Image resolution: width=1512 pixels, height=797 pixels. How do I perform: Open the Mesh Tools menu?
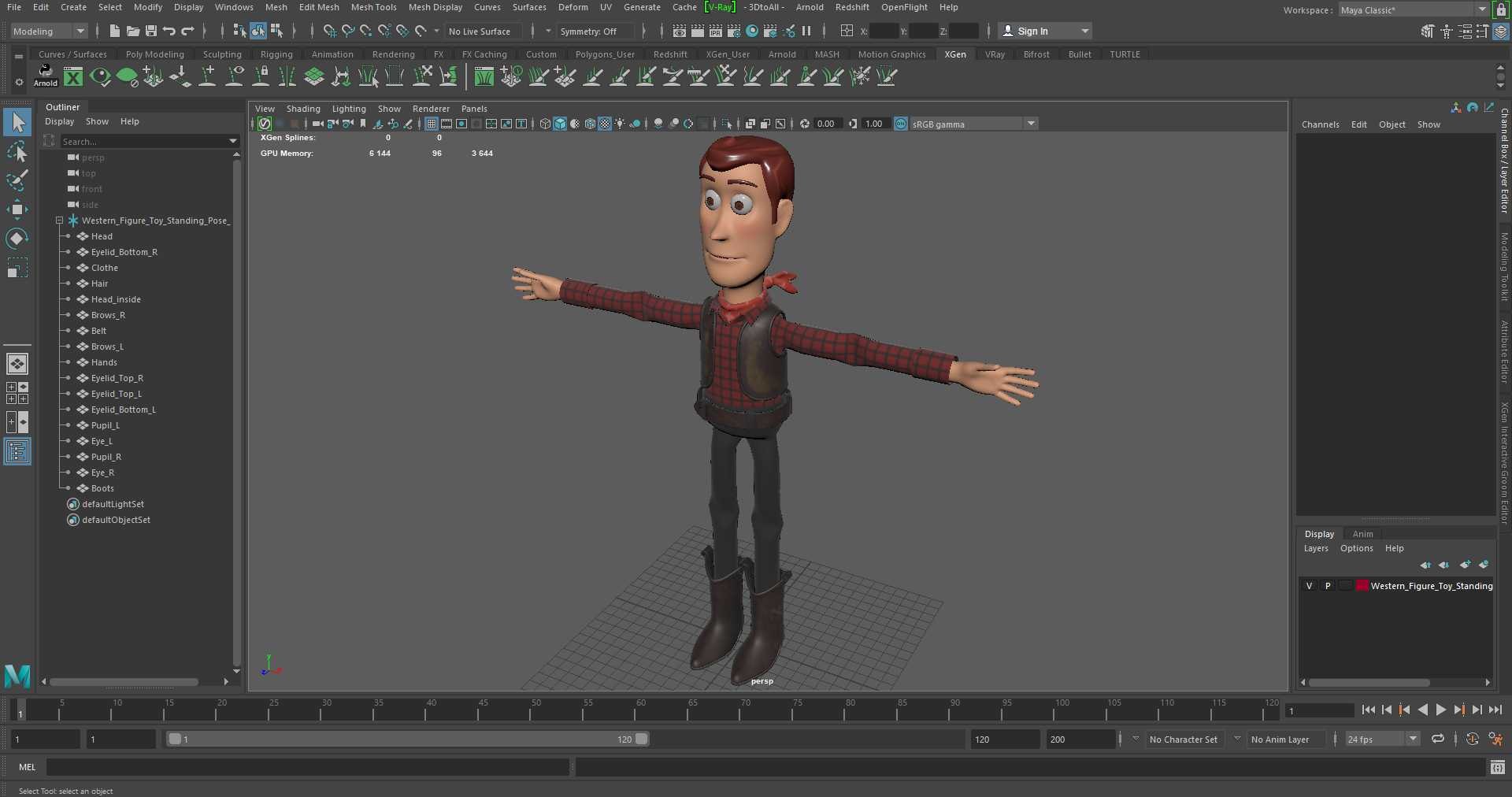pos(373,7)
